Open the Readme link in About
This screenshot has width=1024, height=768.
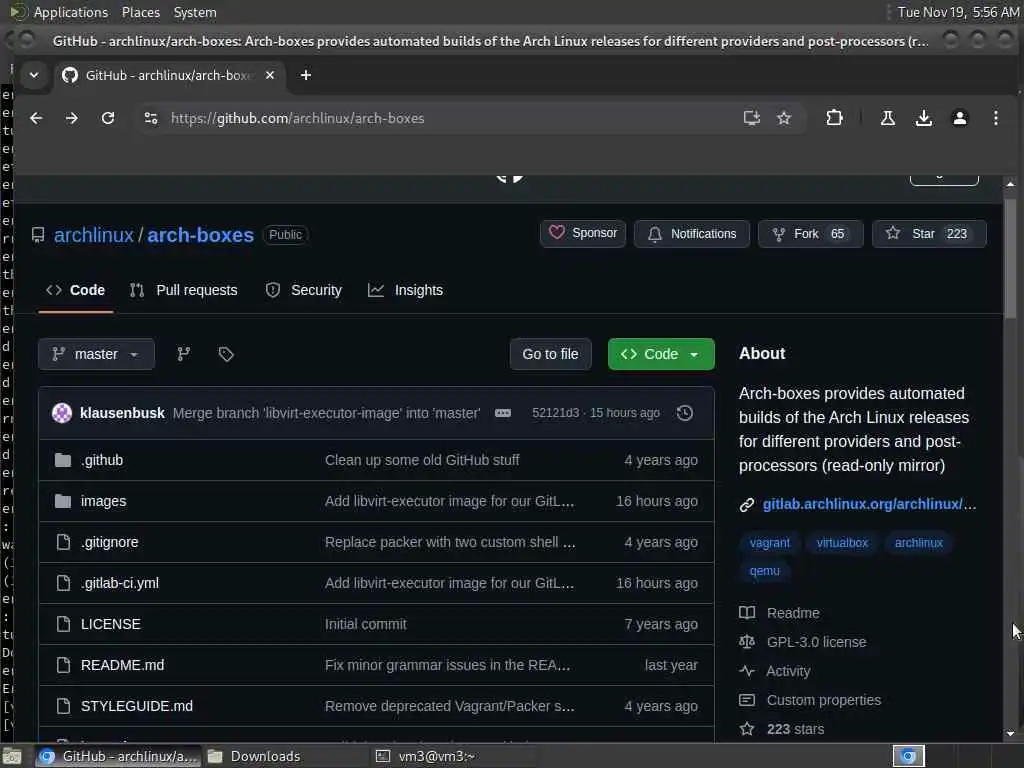793,613
